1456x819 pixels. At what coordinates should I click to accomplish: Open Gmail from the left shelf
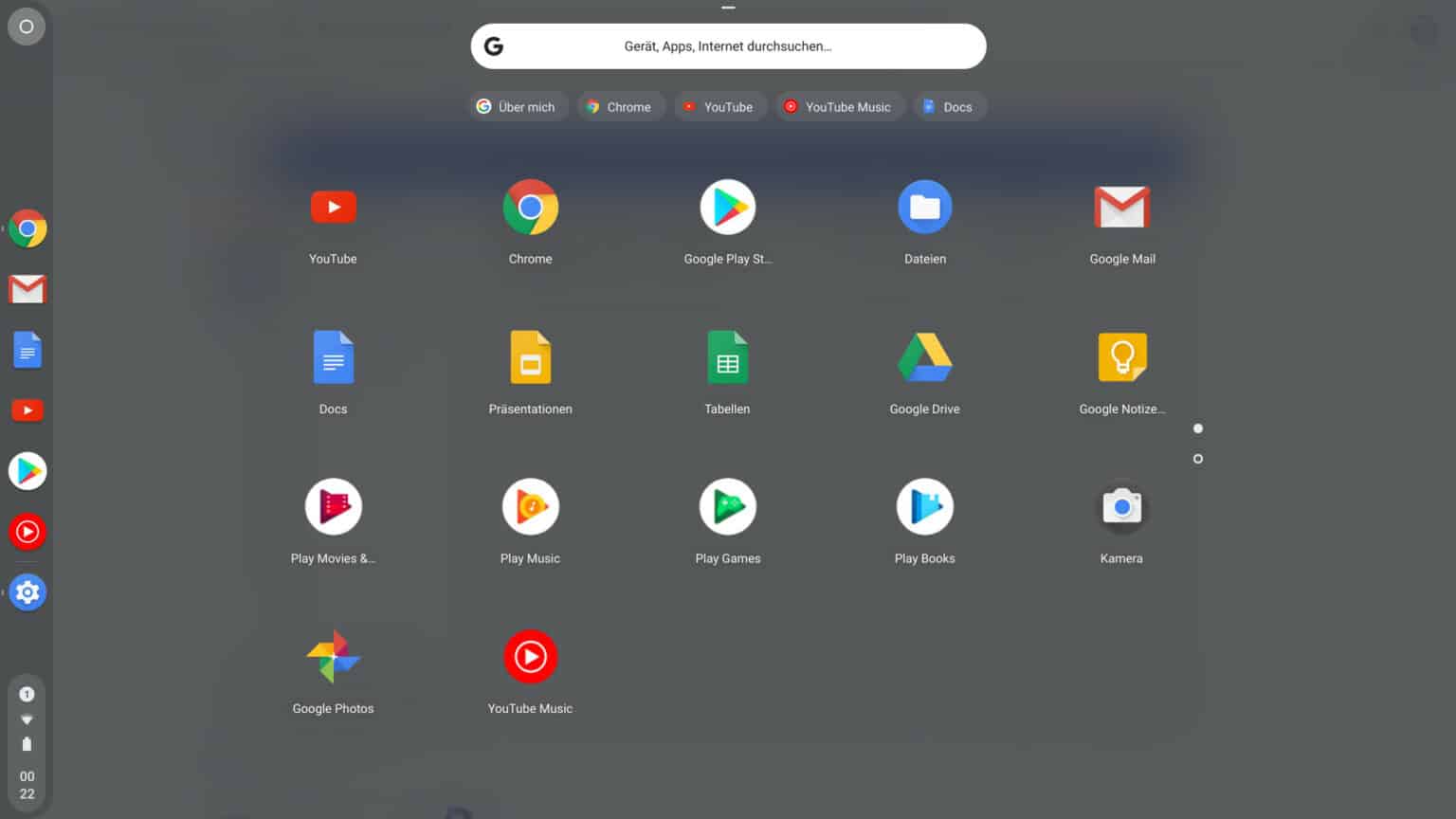(x=27, y=289)
